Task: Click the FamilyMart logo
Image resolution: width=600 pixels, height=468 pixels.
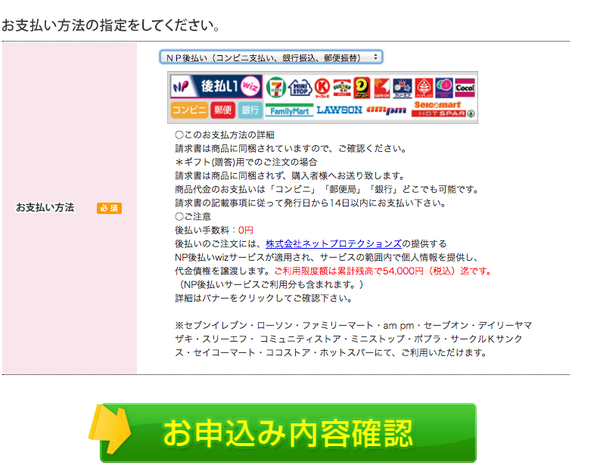Action: tap(289, 111)
